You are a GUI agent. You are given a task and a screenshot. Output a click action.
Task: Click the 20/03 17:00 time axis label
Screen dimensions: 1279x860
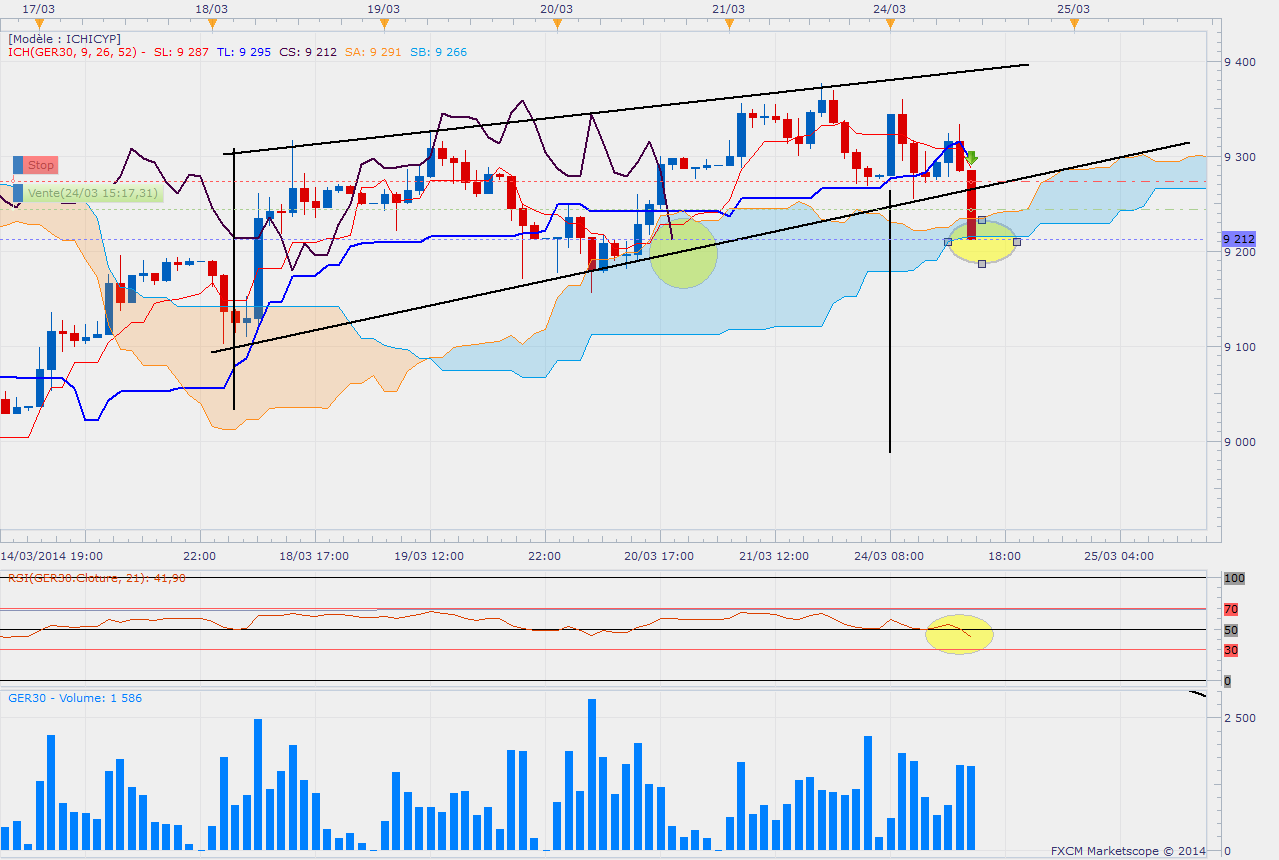click(659, 555)
